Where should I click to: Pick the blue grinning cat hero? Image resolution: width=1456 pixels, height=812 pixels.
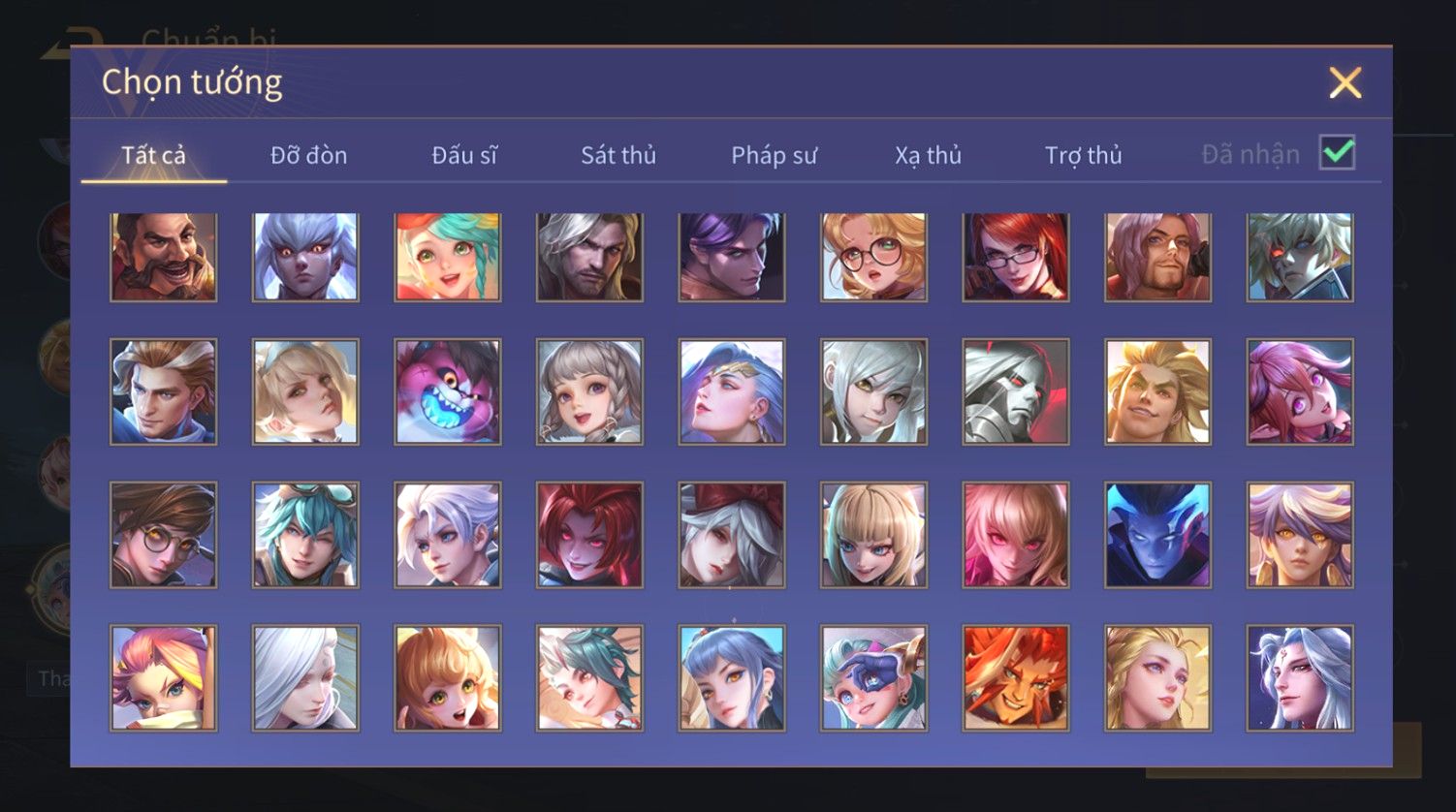point(447,391)
